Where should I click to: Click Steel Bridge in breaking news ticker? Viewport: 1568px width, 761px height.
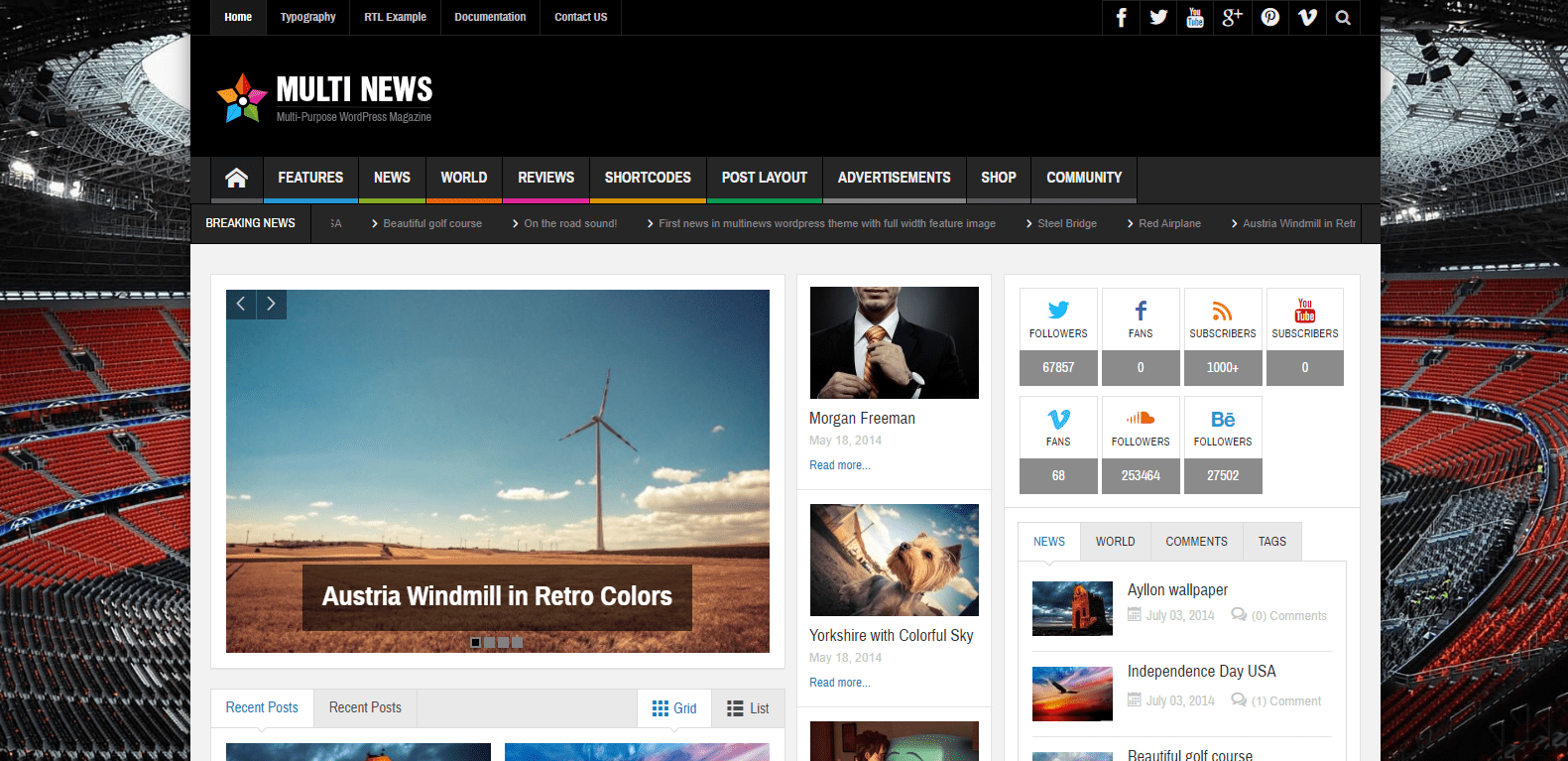coord(1067,224)
